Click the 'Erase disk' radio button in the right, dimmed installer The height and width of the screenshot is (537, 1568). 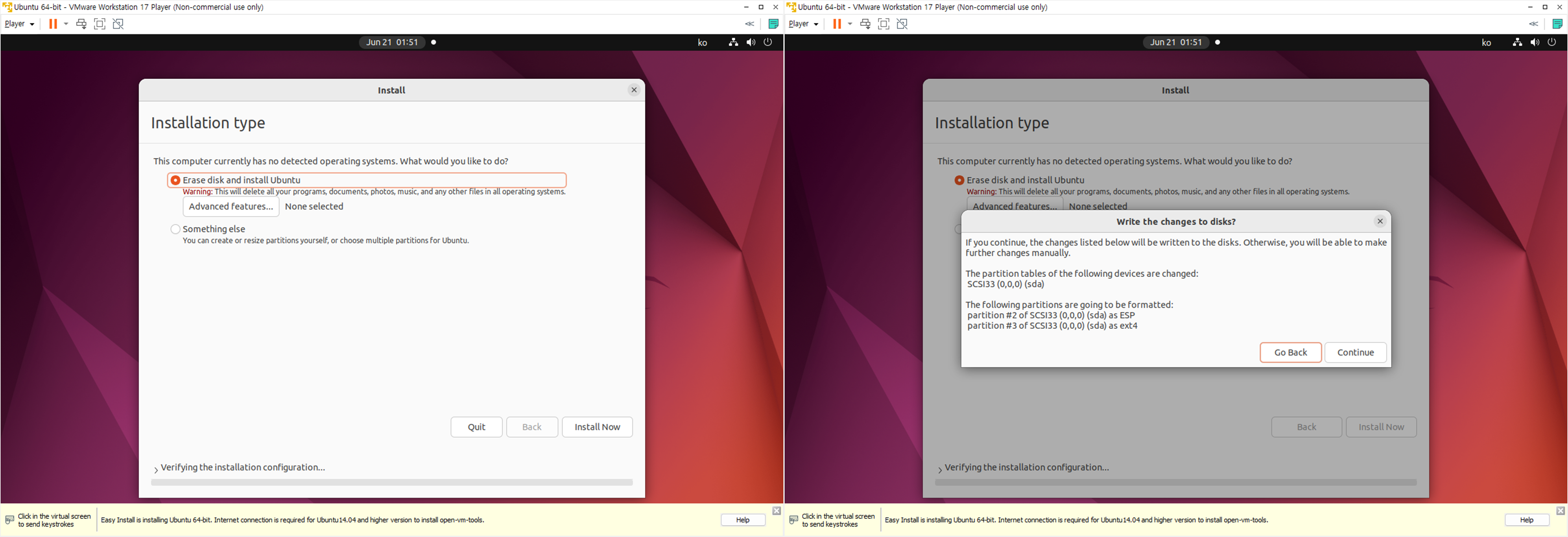(959, 180)
